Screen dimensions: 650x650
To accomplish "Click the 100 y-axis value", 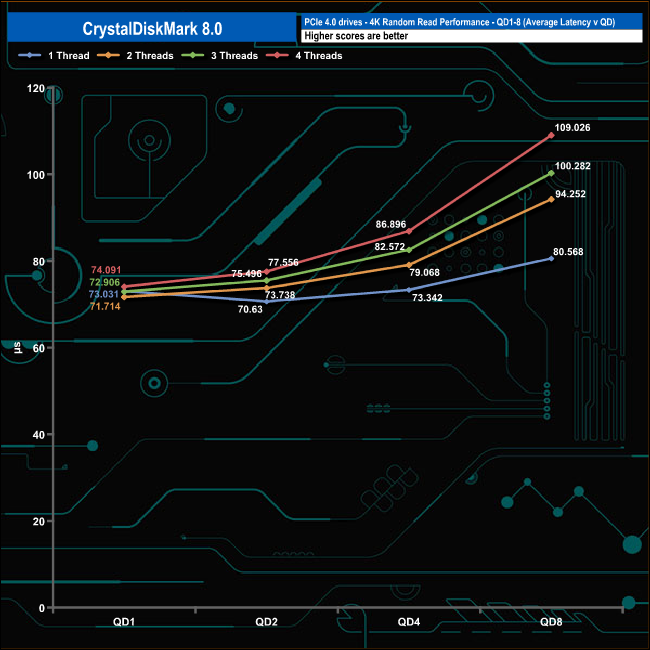I will [36, 175].
